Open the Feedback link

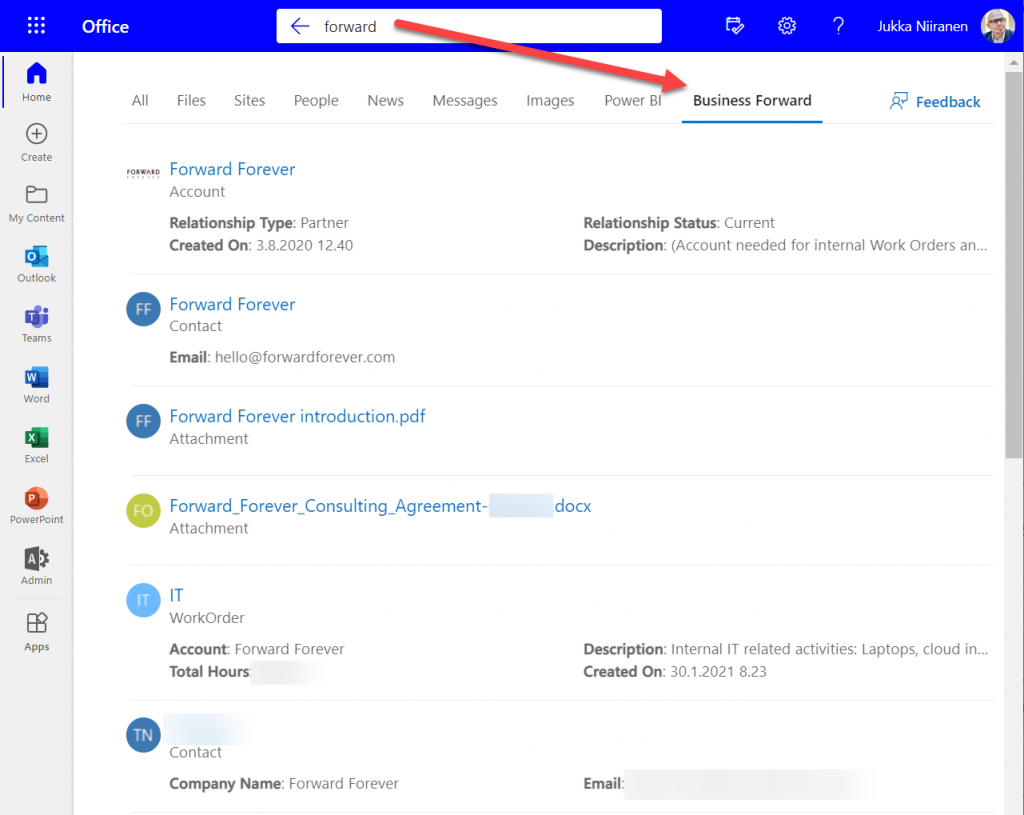pyautogui.click(x=935, y=101)
